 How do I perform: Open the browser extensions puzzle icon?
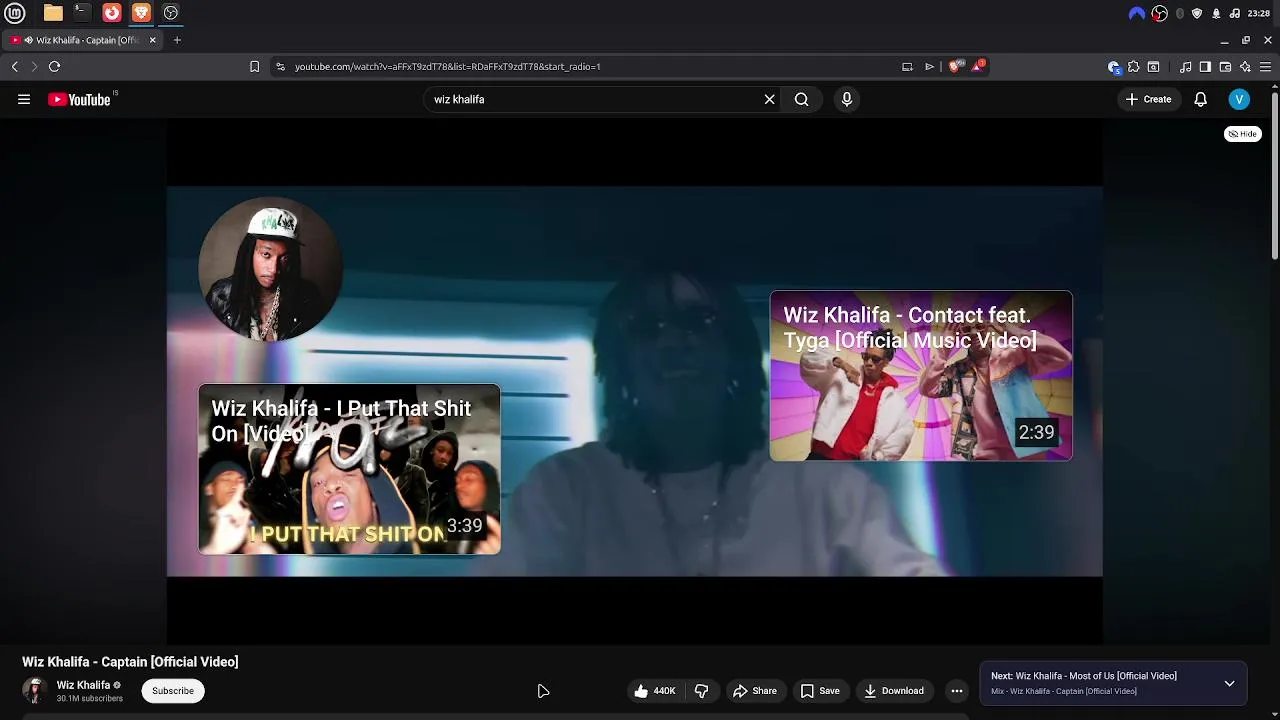click(x=1133, y=67)
